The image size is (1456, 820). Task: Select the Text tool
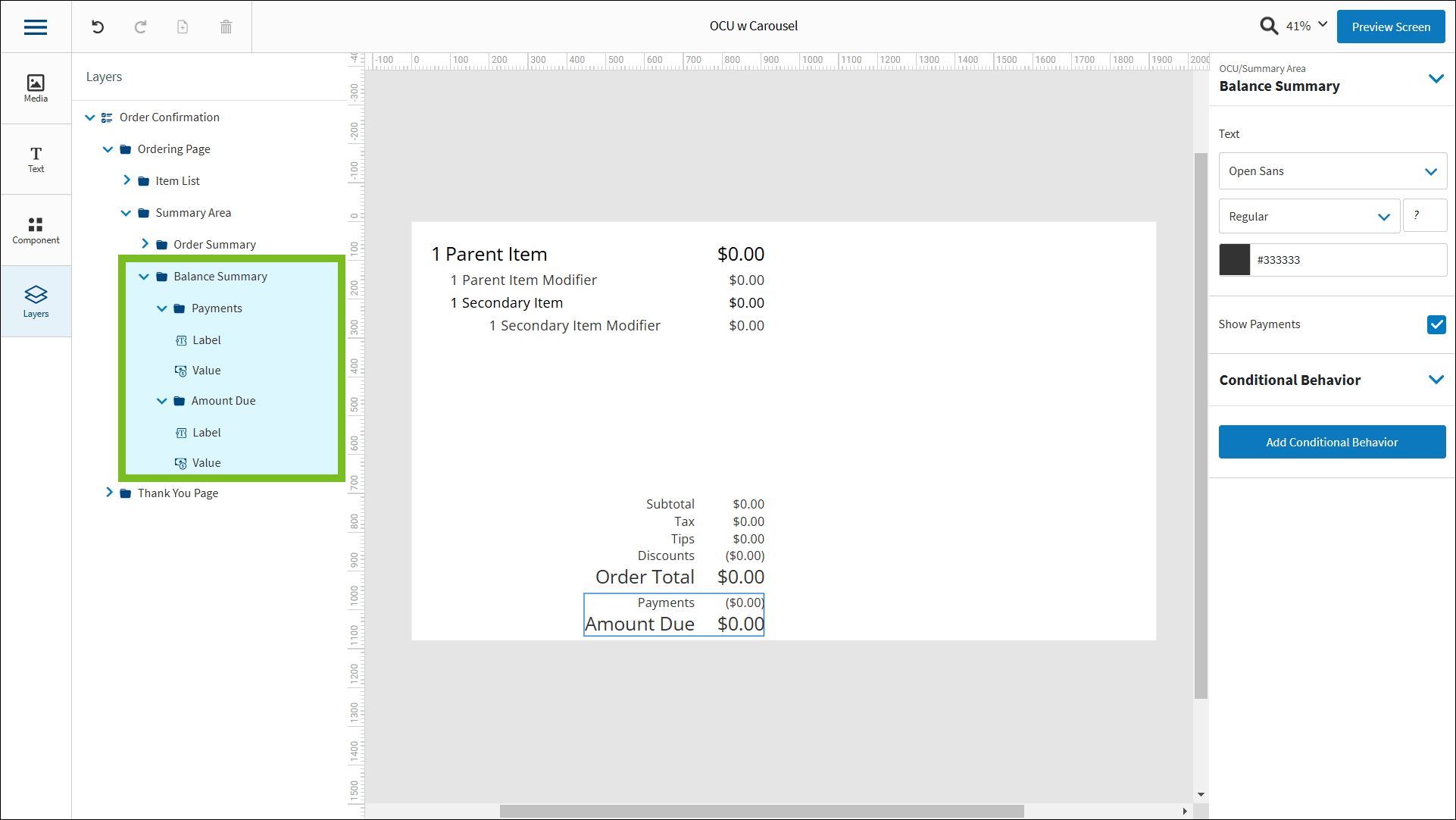[36, 158]
